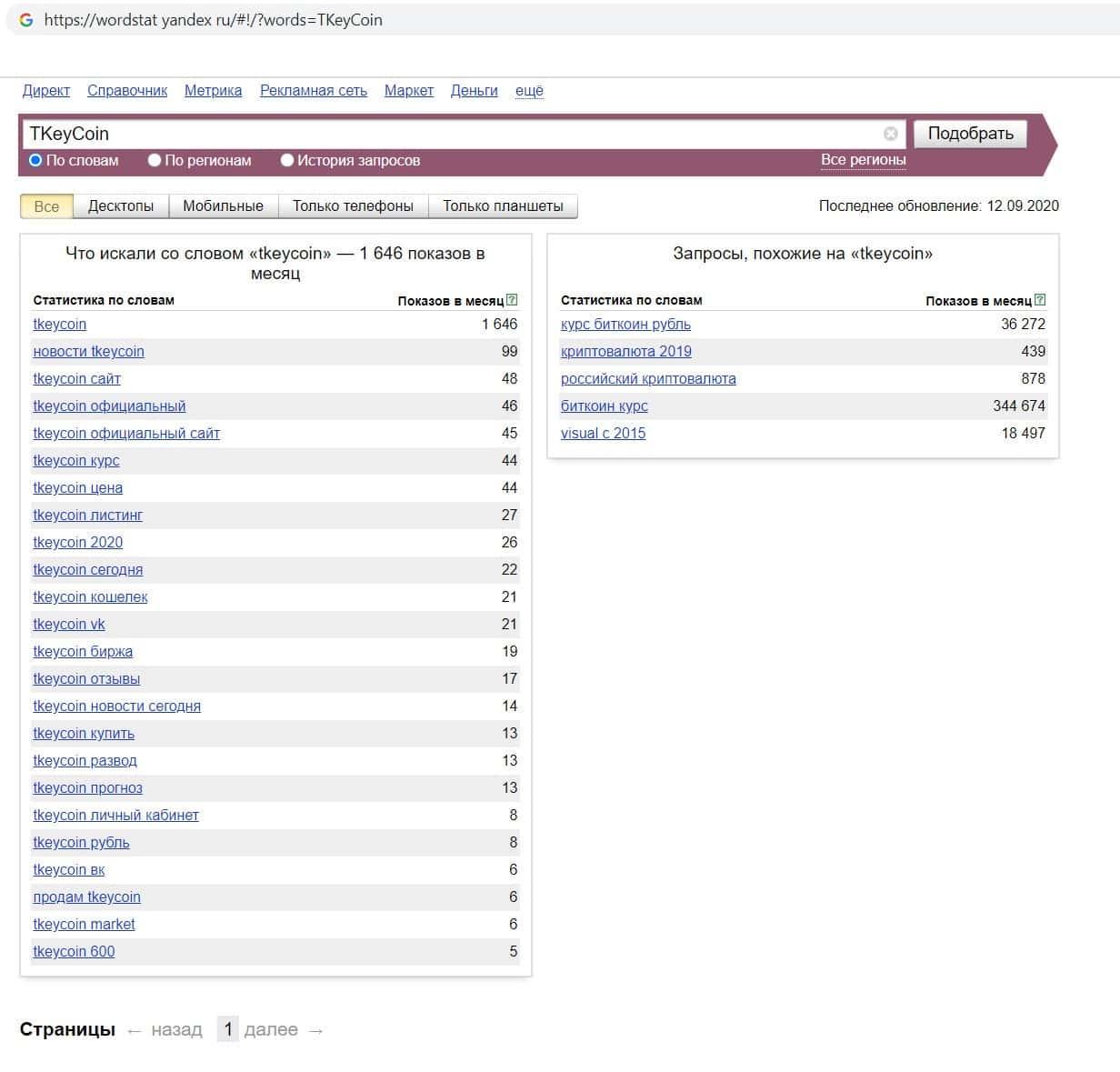
Task: Switch to the "Мобильные" tab
Action: click(223, 206)
